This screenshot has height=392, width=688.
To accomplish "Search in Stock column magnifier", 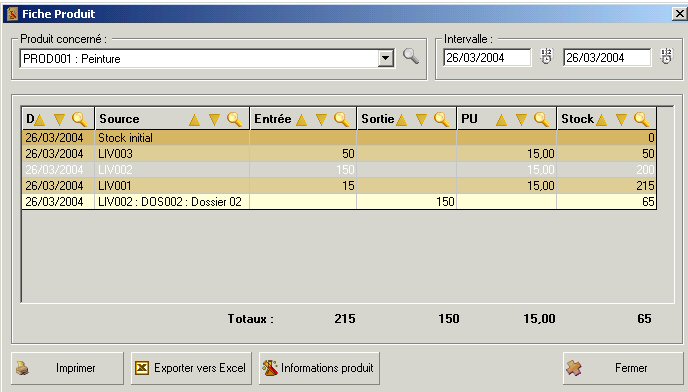I will [x=641, y=119].
